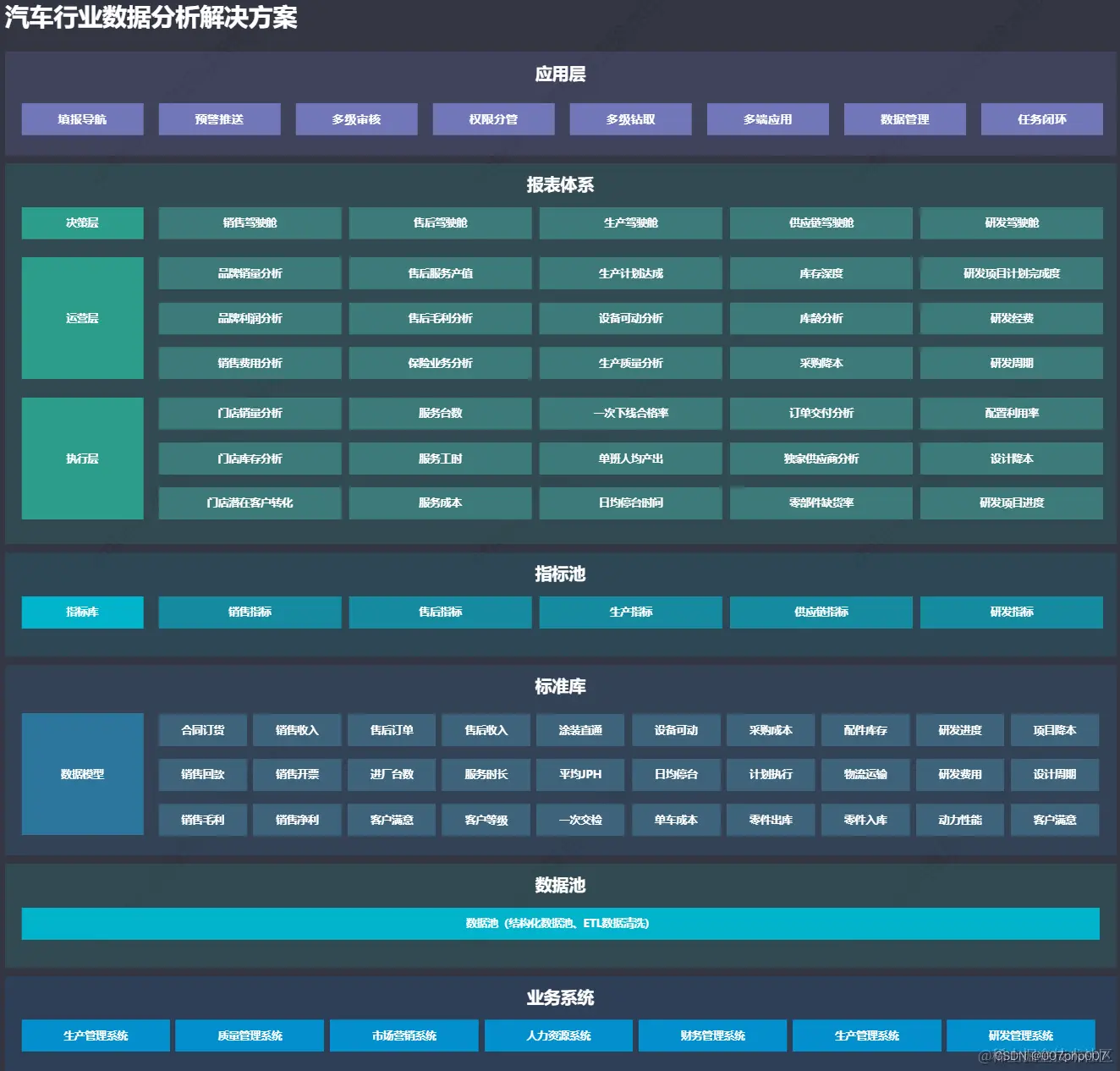The image size is (1120, 1071).
Task: Click the 权限分管 box
Action: tap(493, 119)
